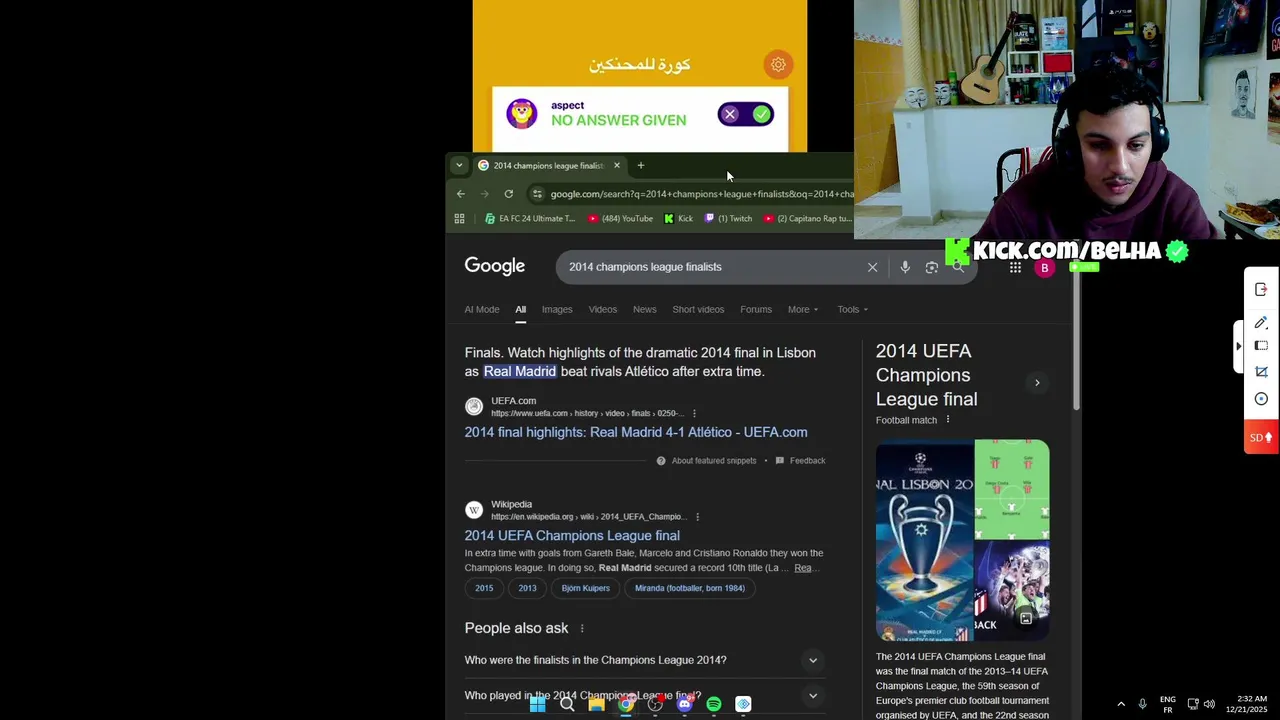
Task: Switch to Forums results tab
Action: click(756, 309)
